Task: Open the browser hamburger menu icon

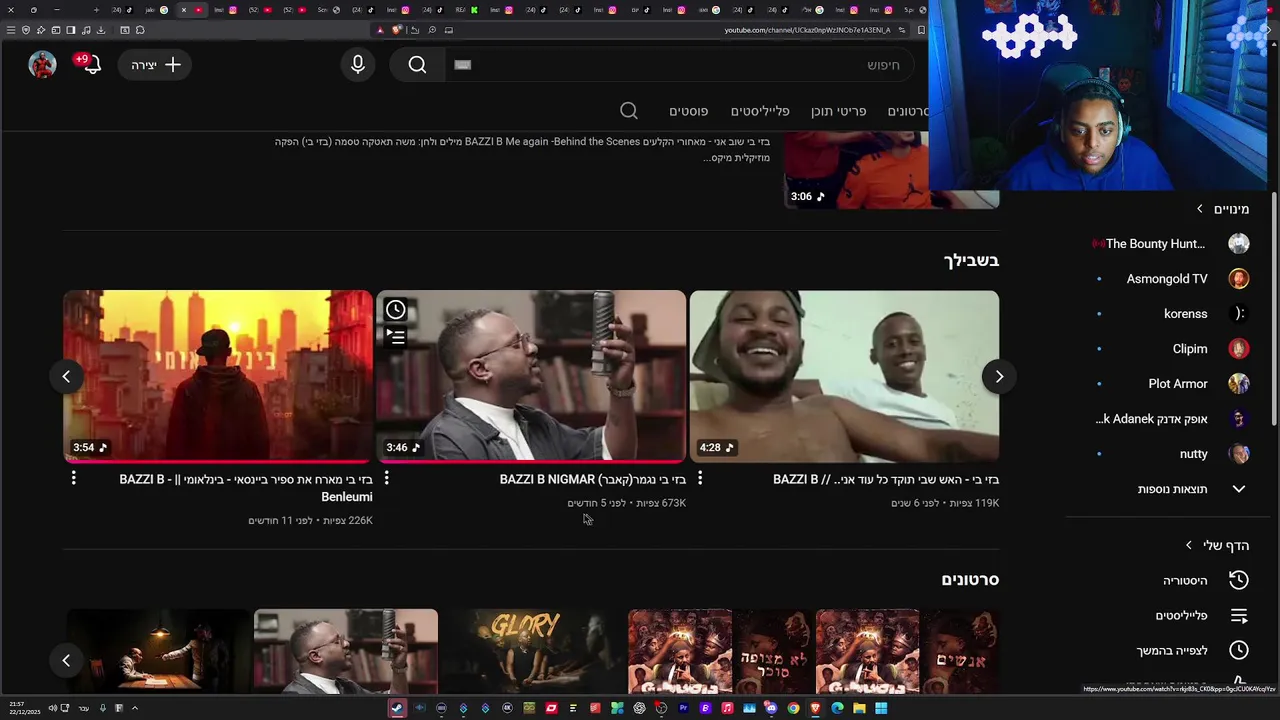Action: click(11, 30)
